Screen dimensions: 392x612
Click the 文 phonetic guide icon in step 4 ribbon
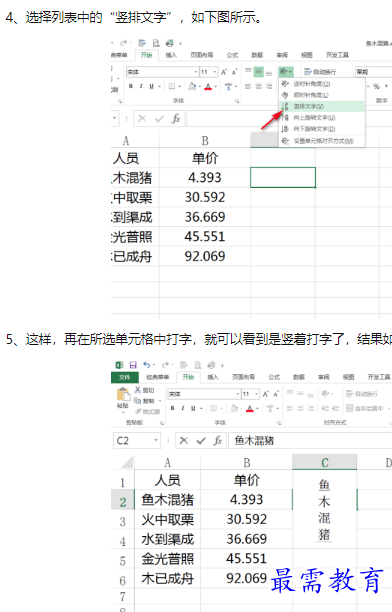click(228, 86)
